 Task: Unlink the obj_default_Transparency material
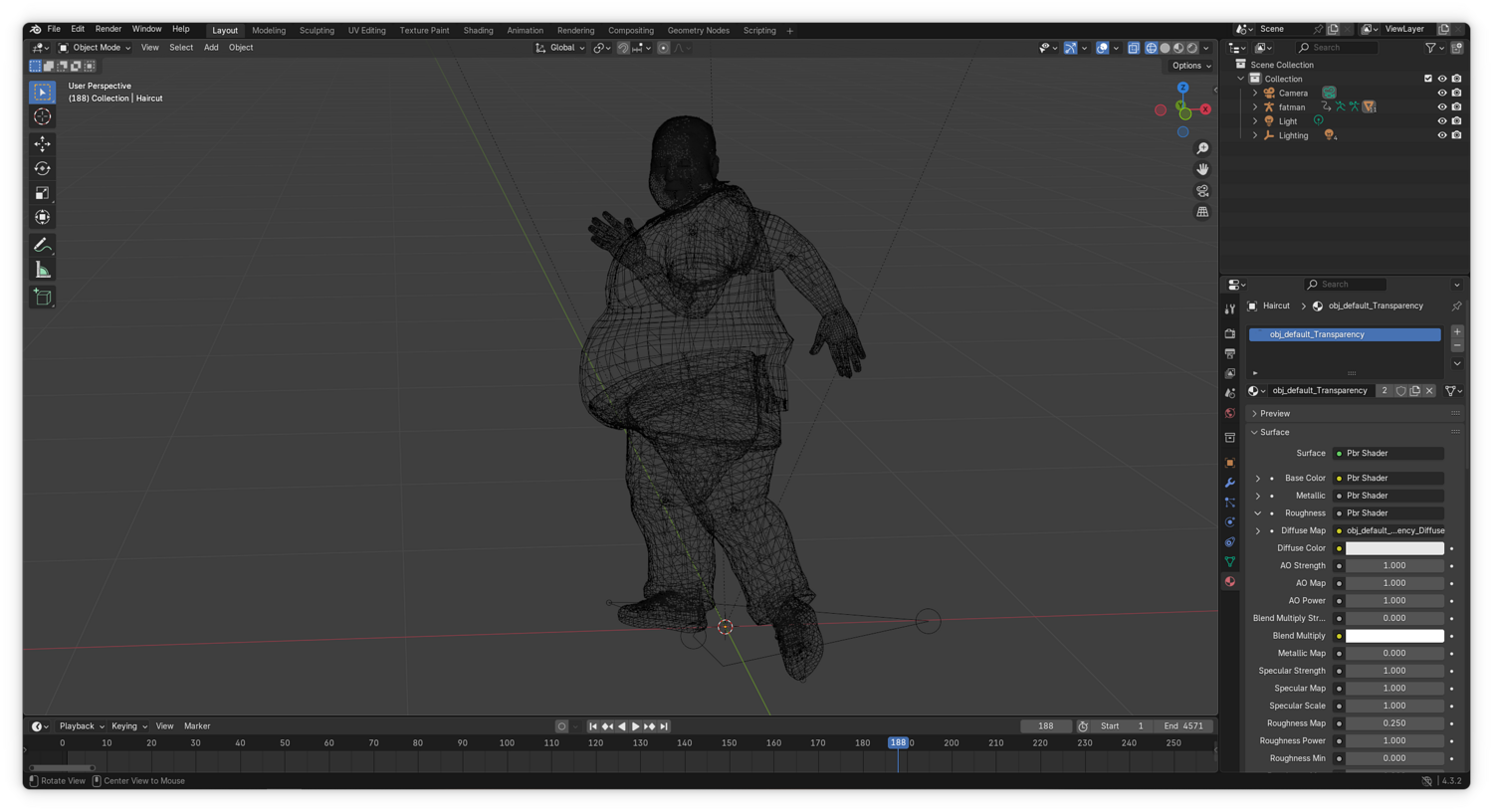tap(1429, 391)
